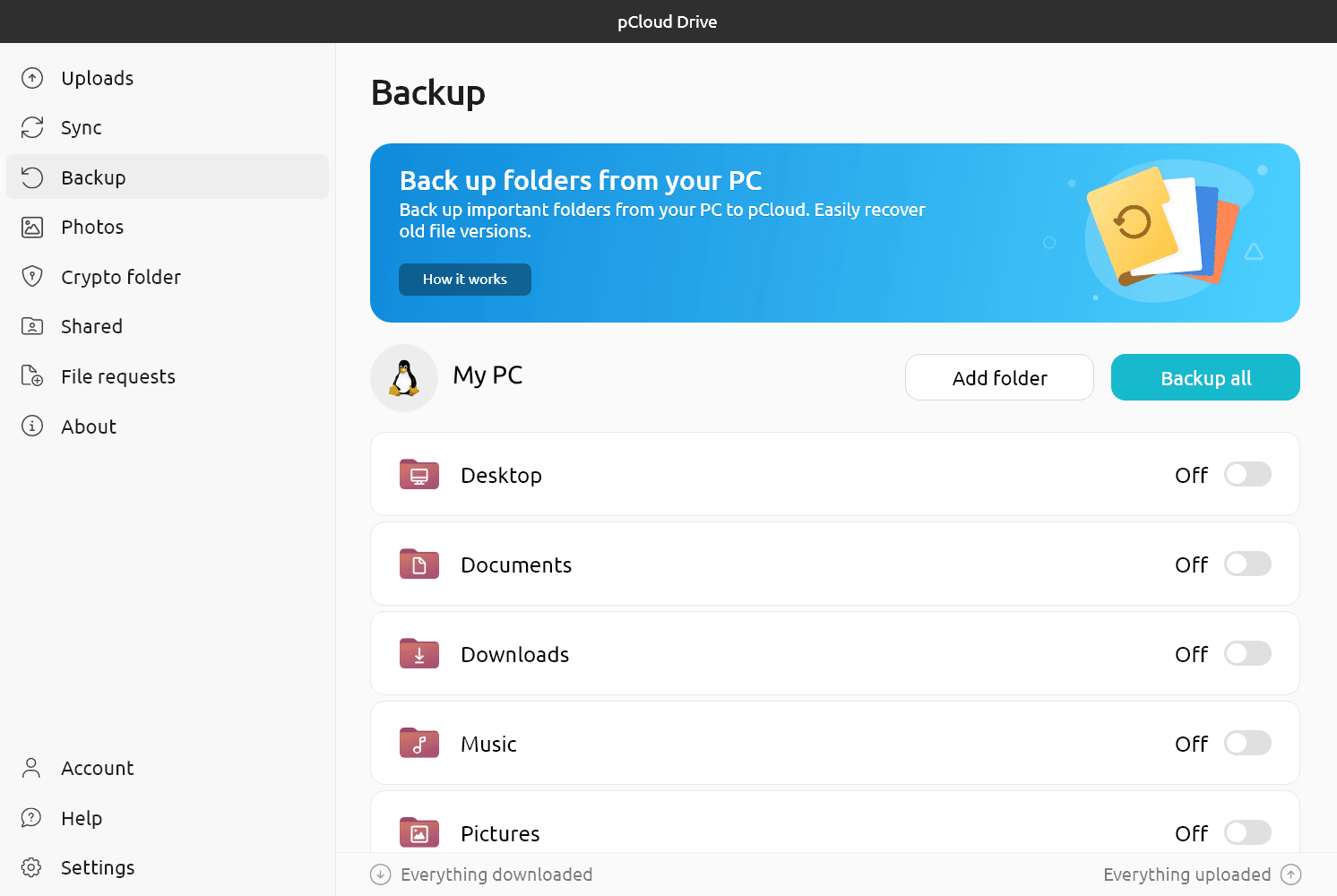
Task: Click the My PC penguin avatar
Action: point(404,378)
